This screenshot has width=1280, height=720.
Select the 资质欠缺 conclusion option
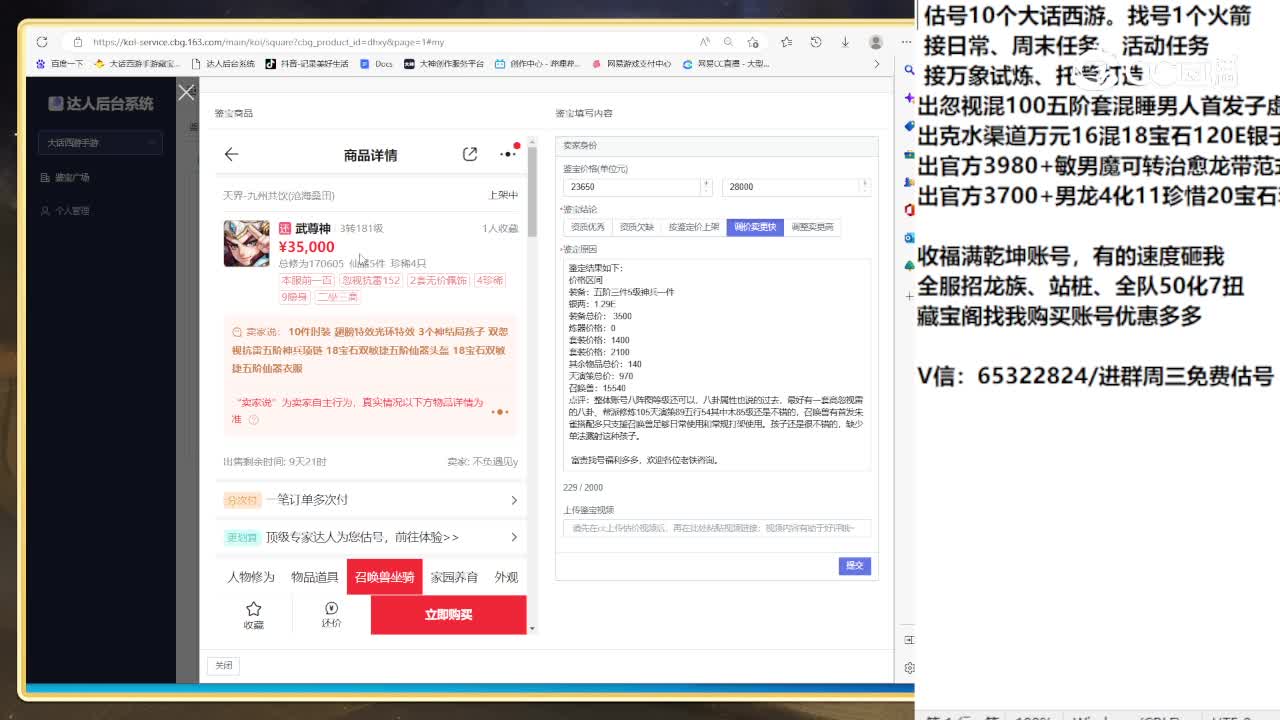coord(636,227)
